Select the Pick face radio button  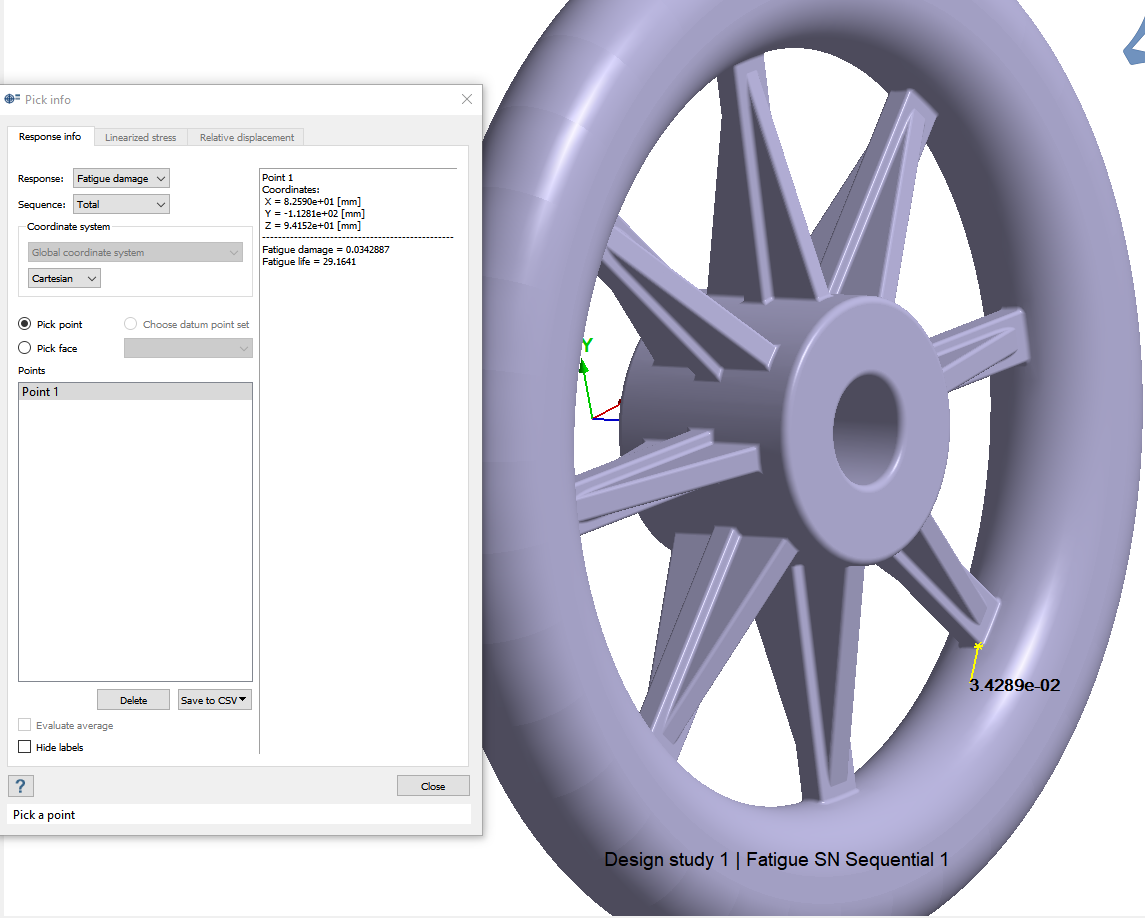click(25, 348)
